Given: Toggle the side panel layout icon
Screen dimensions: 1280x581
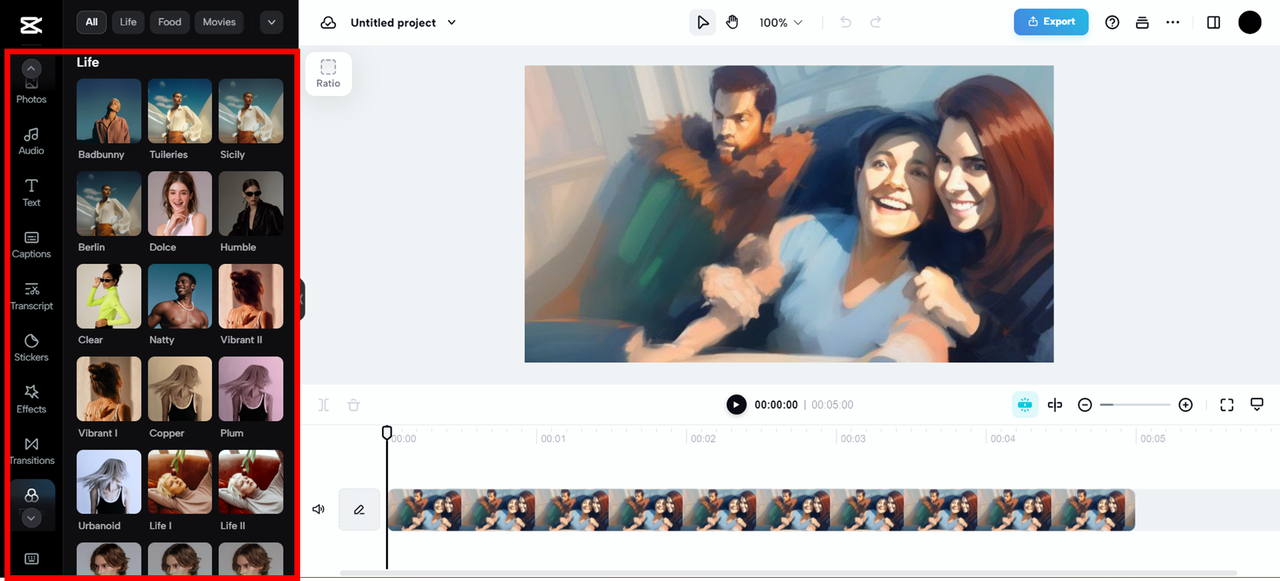Looking at the screenshot, I should pyautogui.click(x=1214, y=22).
